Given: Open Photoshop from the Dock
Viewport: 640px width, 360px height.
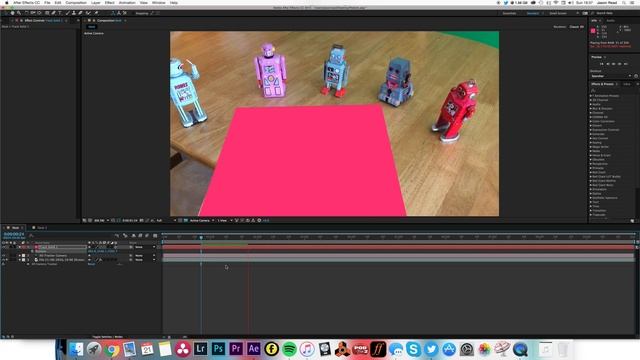Looking at the screenshot, I should [218, 349].
